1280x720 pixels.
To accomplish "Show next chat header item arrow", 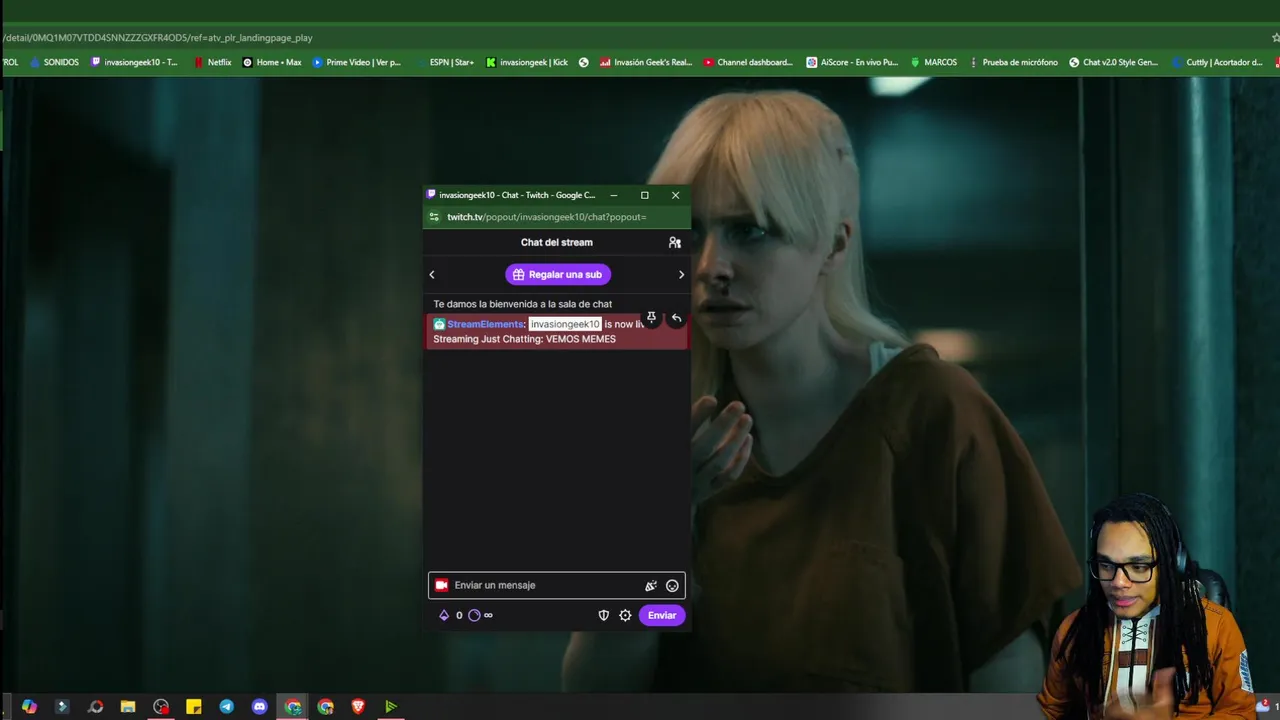I will pyautogui.click(x=682, y=274).
